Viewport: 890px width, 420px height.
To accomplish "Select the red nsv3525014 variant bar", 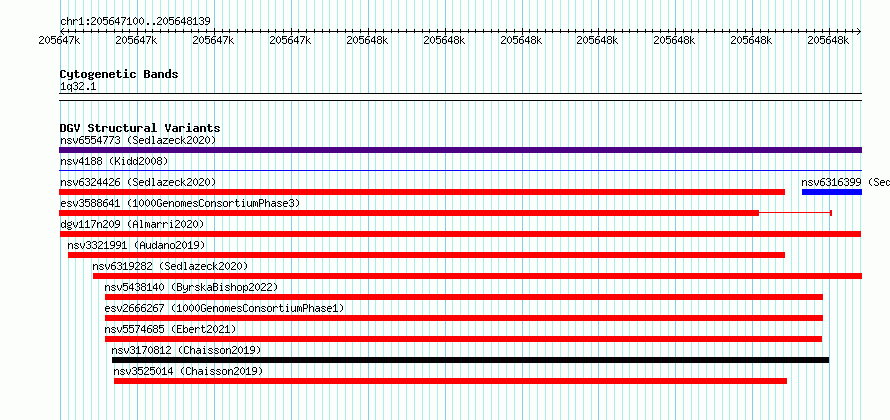I will 451,381.
